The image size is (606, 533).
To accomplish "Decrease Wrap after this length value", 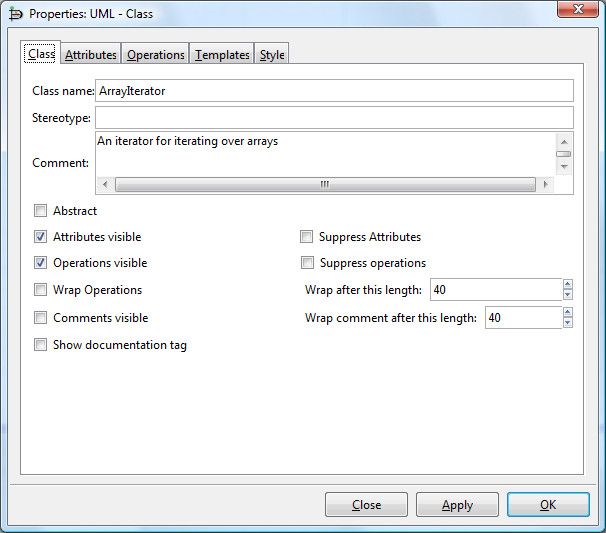I will click(567, 295).
